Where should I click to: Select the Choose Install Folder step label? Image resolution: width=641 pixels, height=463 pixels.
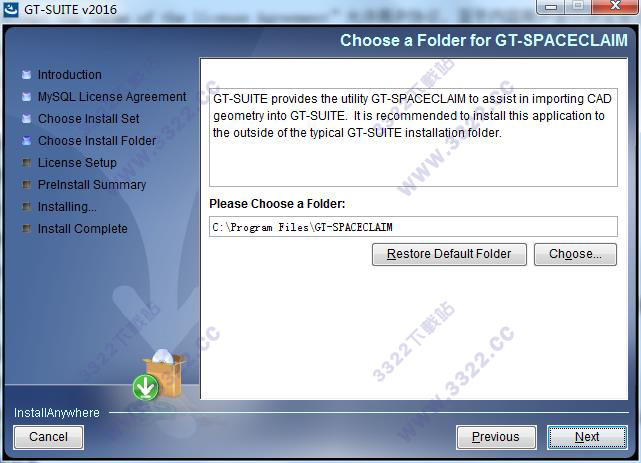tap(97, 141)
